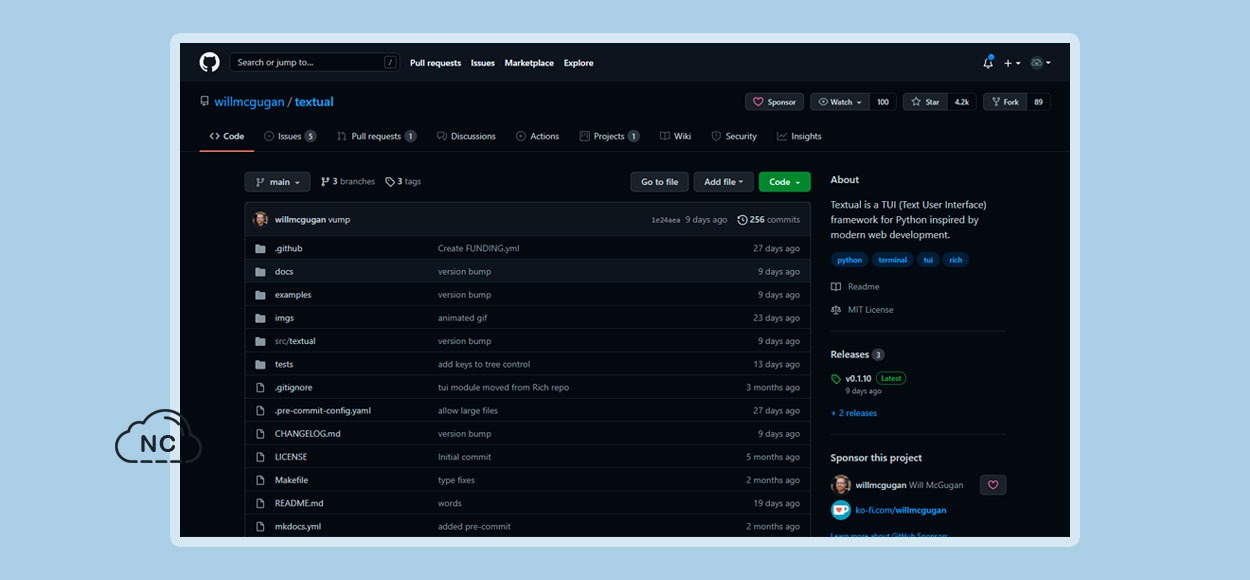This screenshot has width=1250, height=580.
Task: Open the Add file dropdown
Action: pos(724,182)
